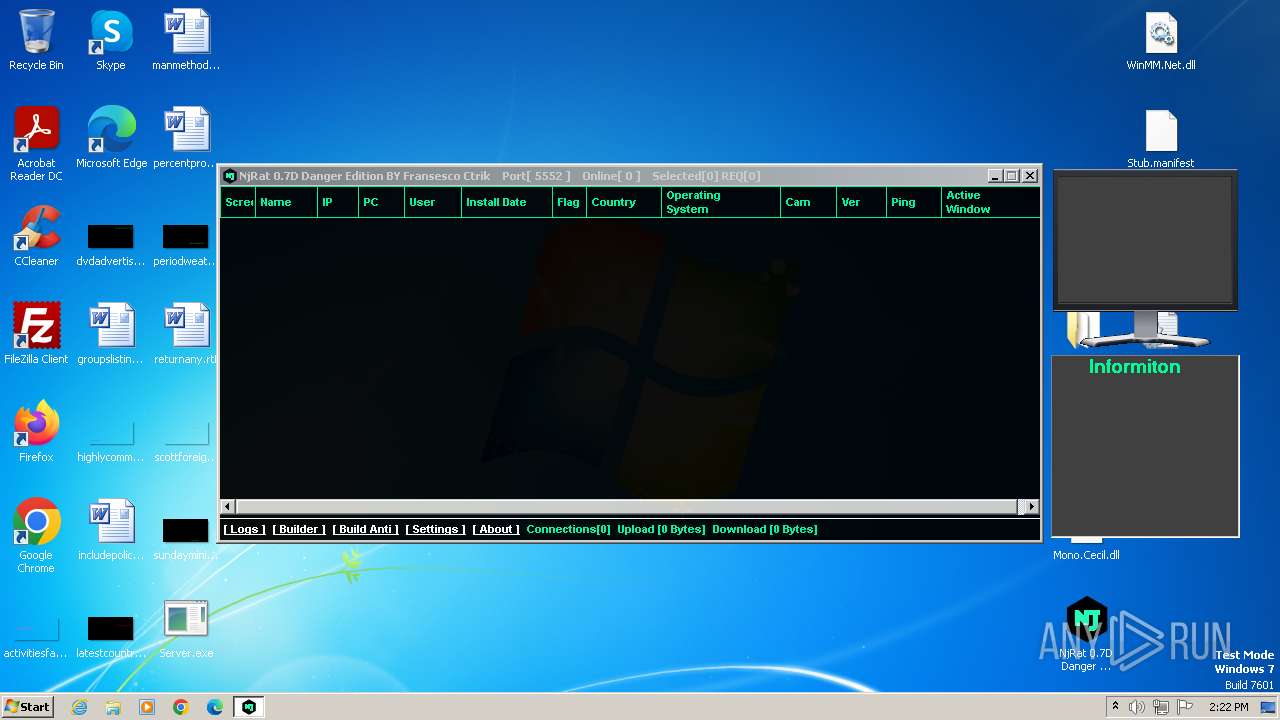Launch Microsoft Edge desktop shortcut
Viewport: 1280px width, 720px height.
[x=111, y=138]
